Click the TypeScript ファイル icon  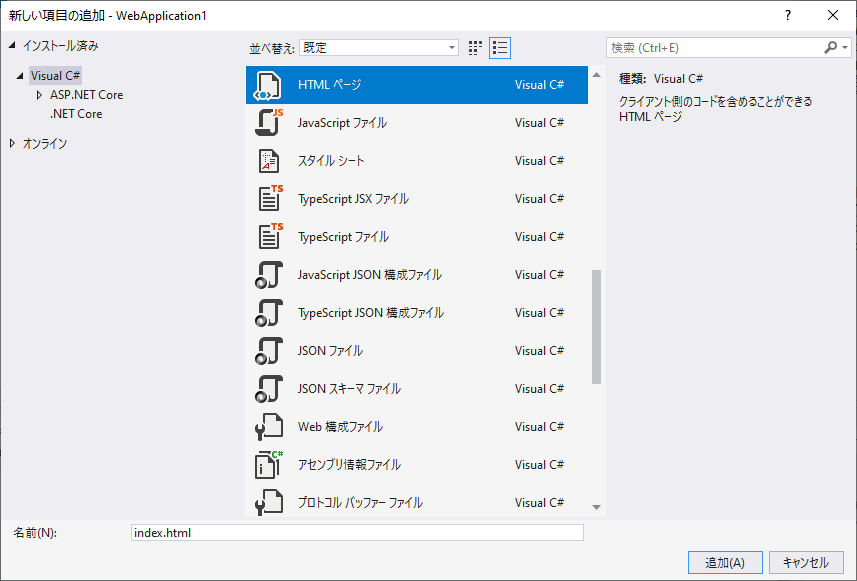(x=270, y=237)
